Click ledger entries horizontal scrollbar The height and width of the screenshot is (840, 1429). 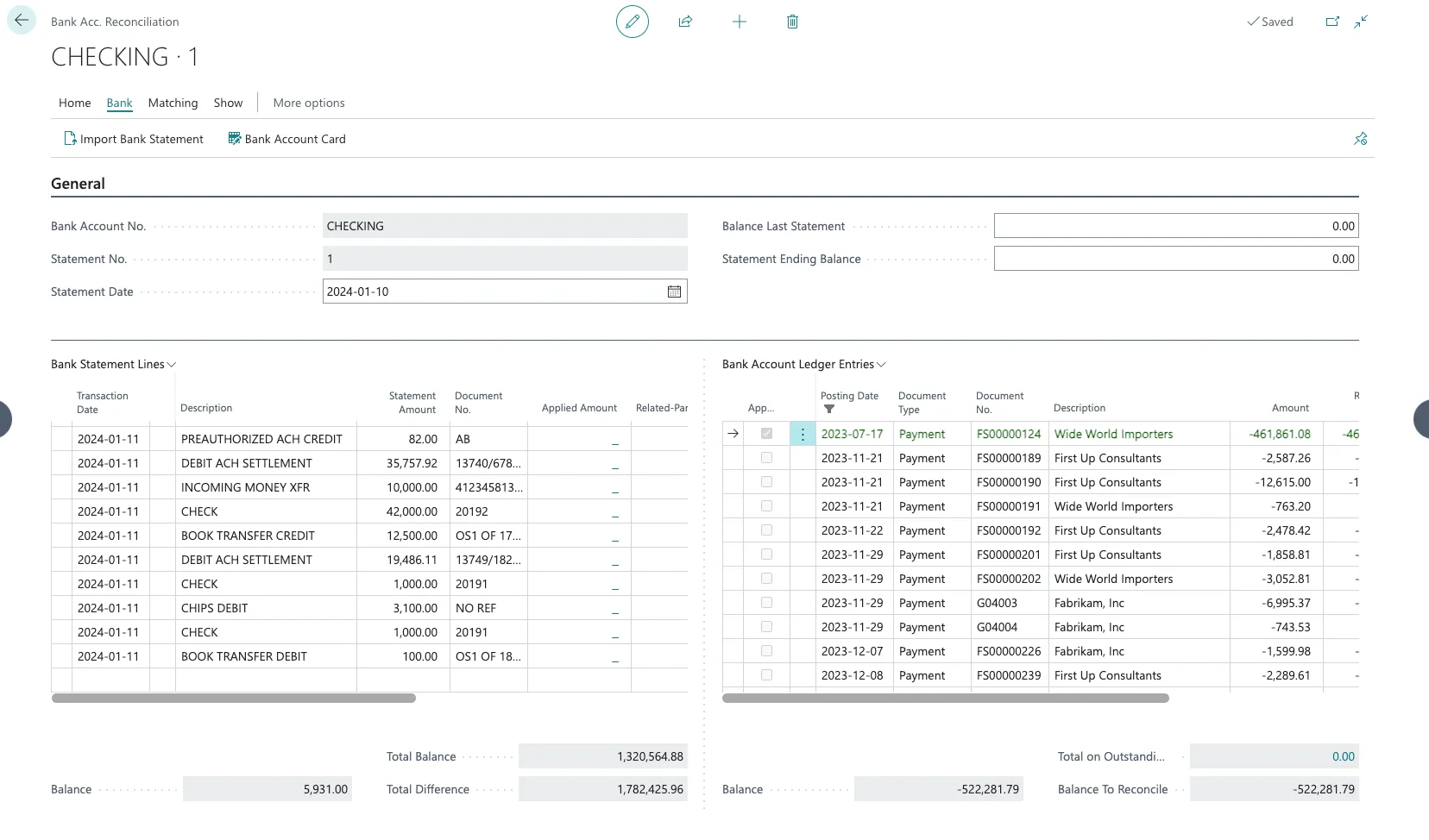946,699
